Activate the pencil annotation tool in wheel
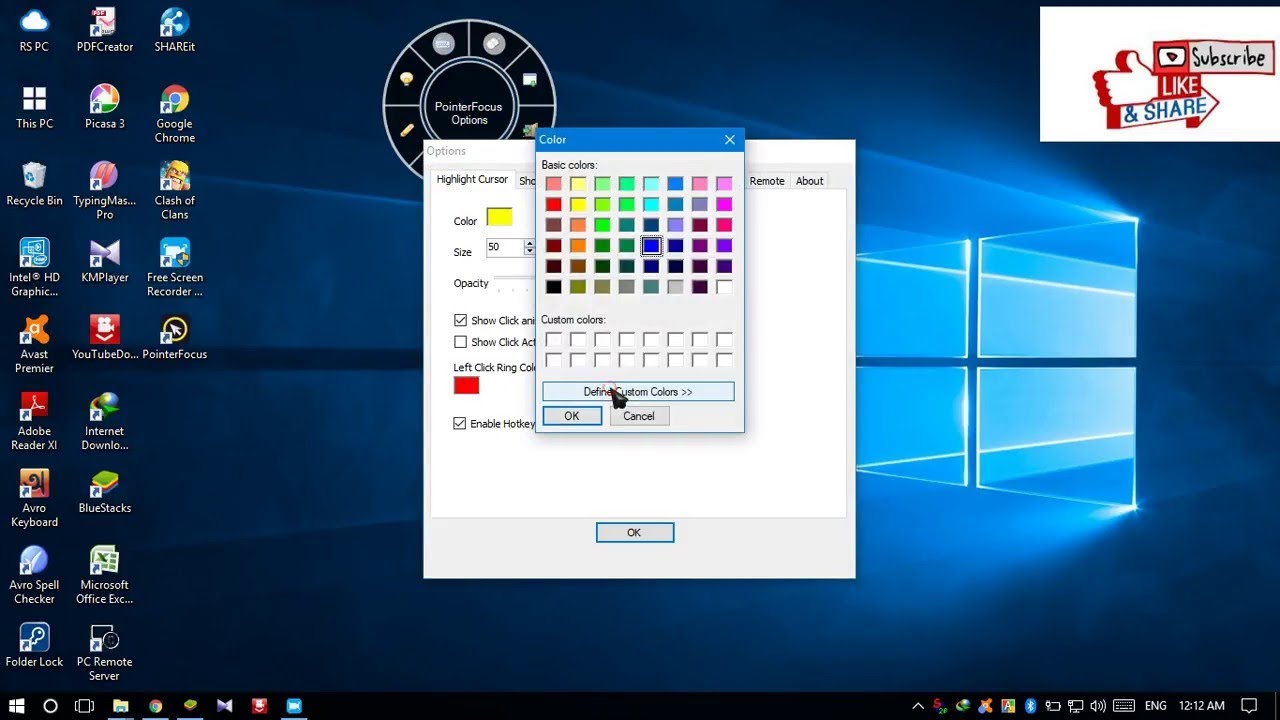The width and height of the screenshot is (1280, 720). 407,129
